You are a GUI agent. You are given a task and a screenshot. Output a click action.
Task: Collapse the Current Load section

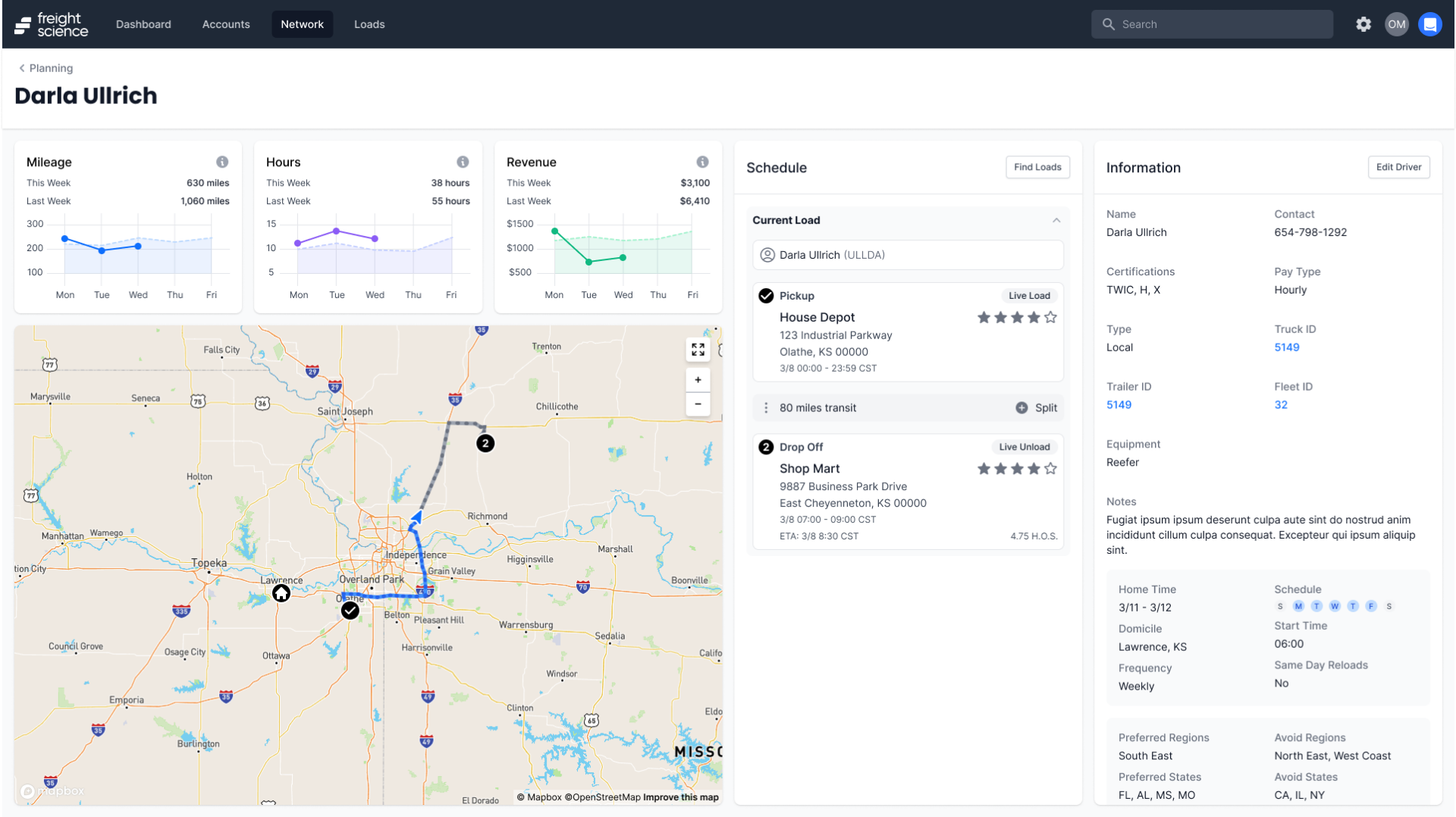(1056, 220)
